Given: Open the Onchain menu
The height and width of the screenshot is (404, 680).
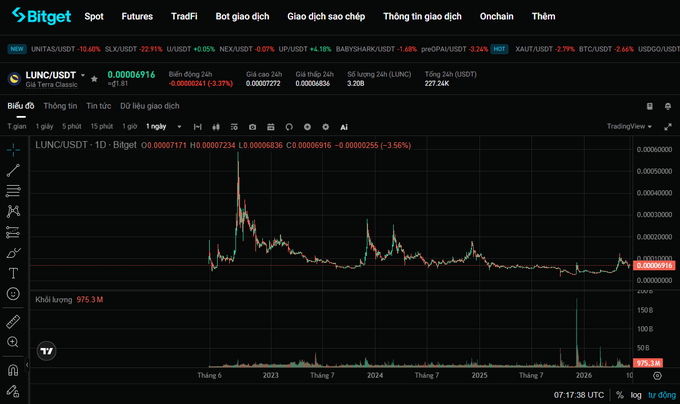Looking at the screenshot, I should [497, 16].
